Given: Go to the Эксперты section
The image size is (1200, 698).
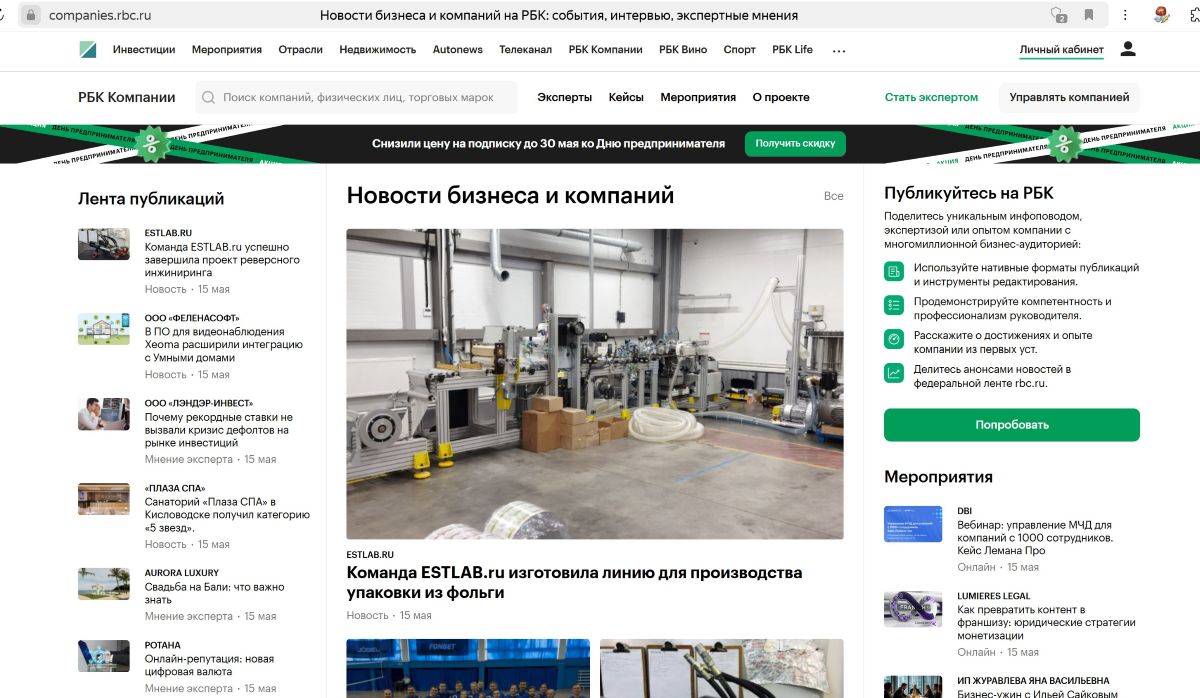Looking at the screenshot, I should (564, 98).
